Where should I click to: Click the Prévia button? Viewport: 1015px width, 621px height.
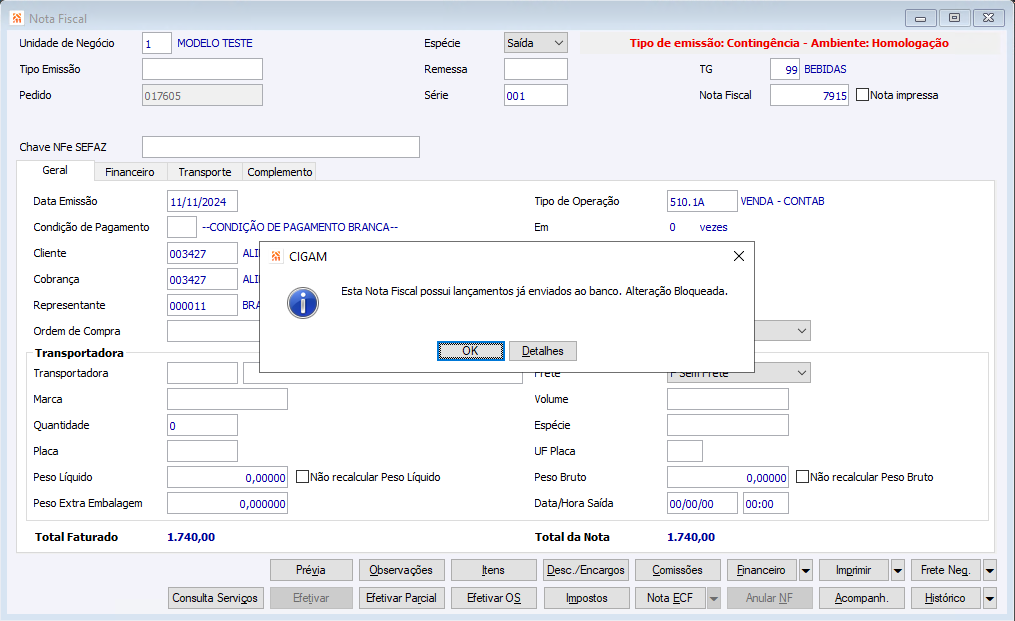click(311, 570)
